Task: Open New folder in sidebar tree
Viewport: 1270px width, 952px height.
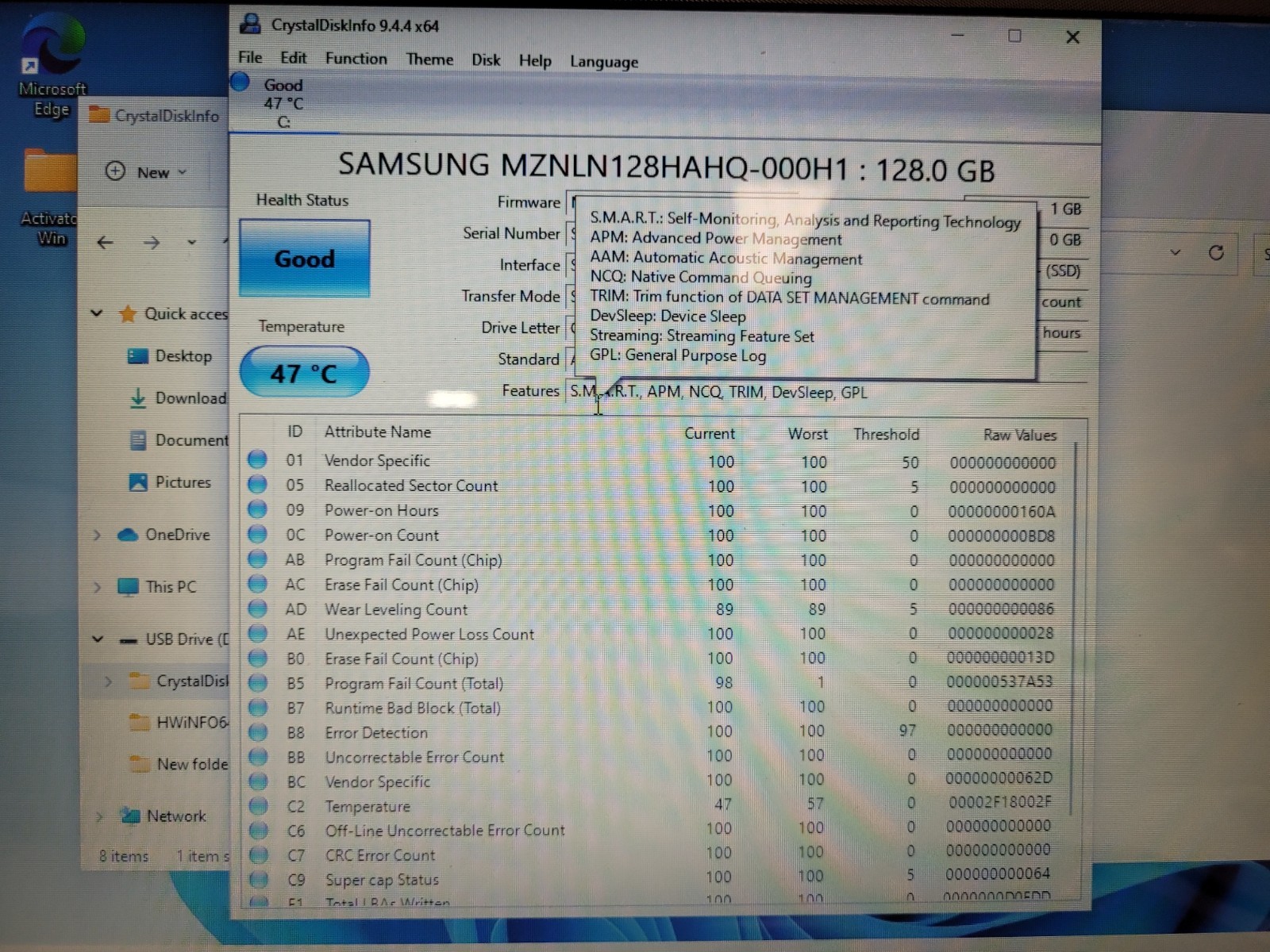Action: click(x=179, y=764)
